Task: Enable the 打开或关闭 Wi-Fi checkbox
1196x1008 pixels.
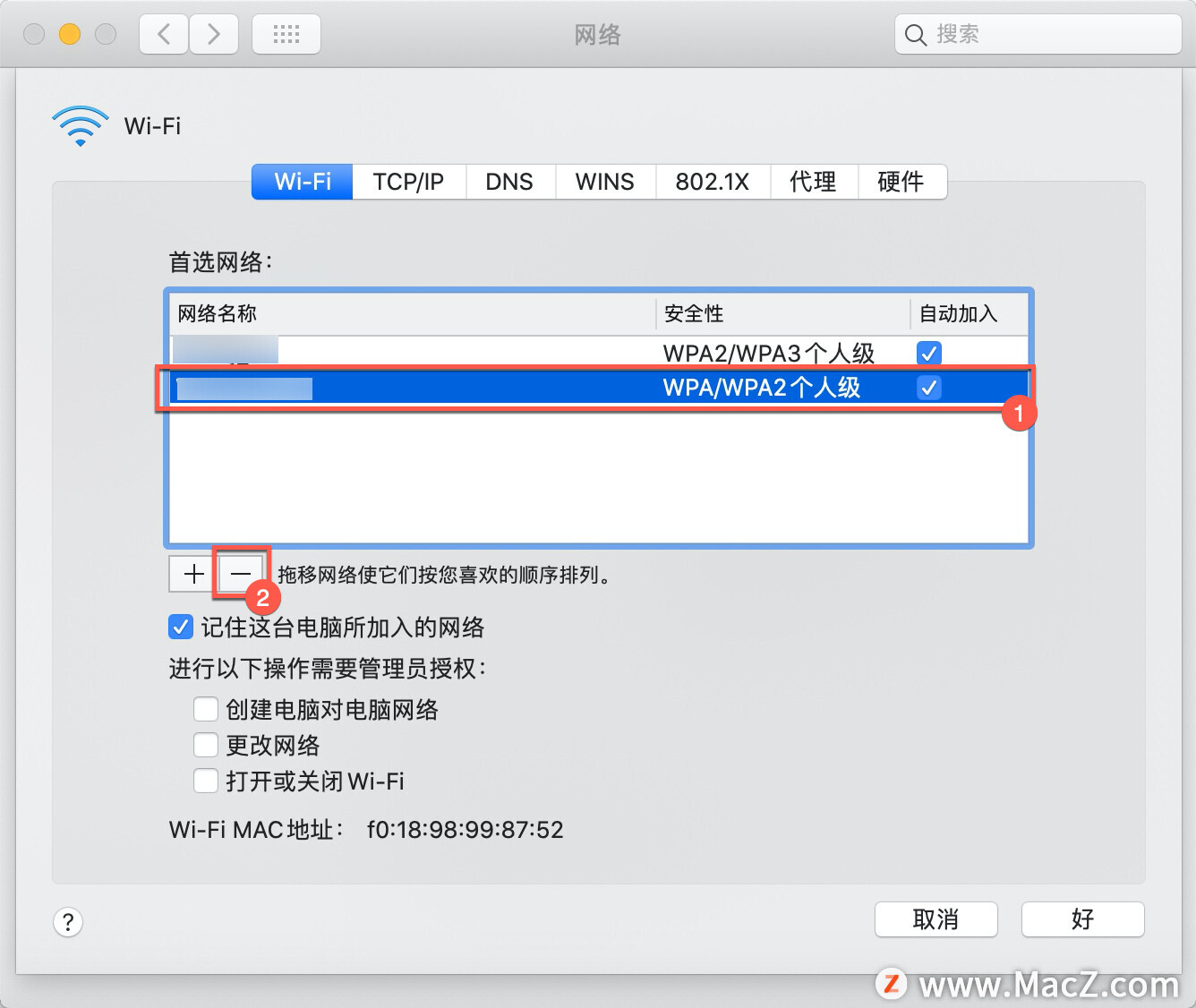Action: click(x=205, y=781)
